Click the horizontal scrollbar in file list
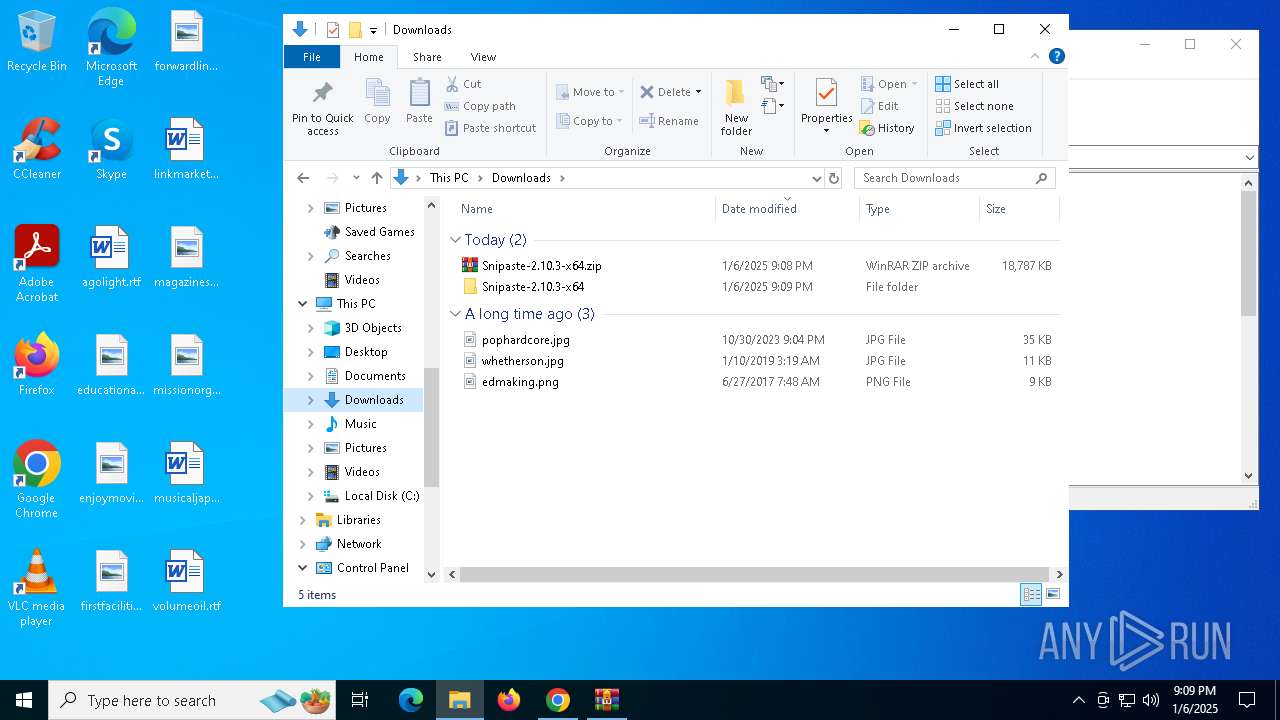 754,575
